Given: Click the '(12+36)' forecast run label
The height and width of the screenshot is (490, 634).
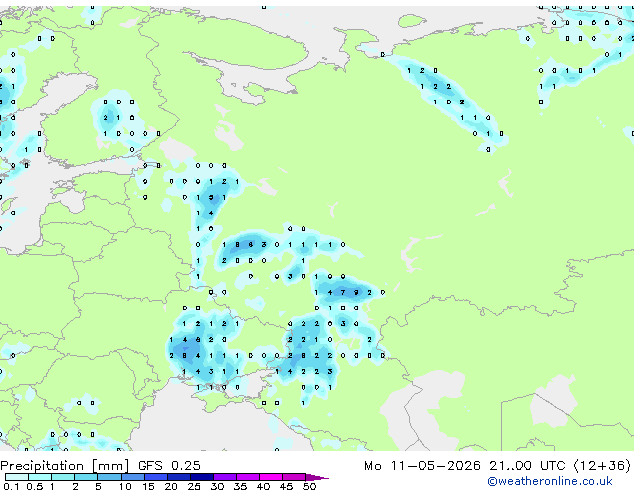Looking at the screenshot, I should tap(602, 466).
